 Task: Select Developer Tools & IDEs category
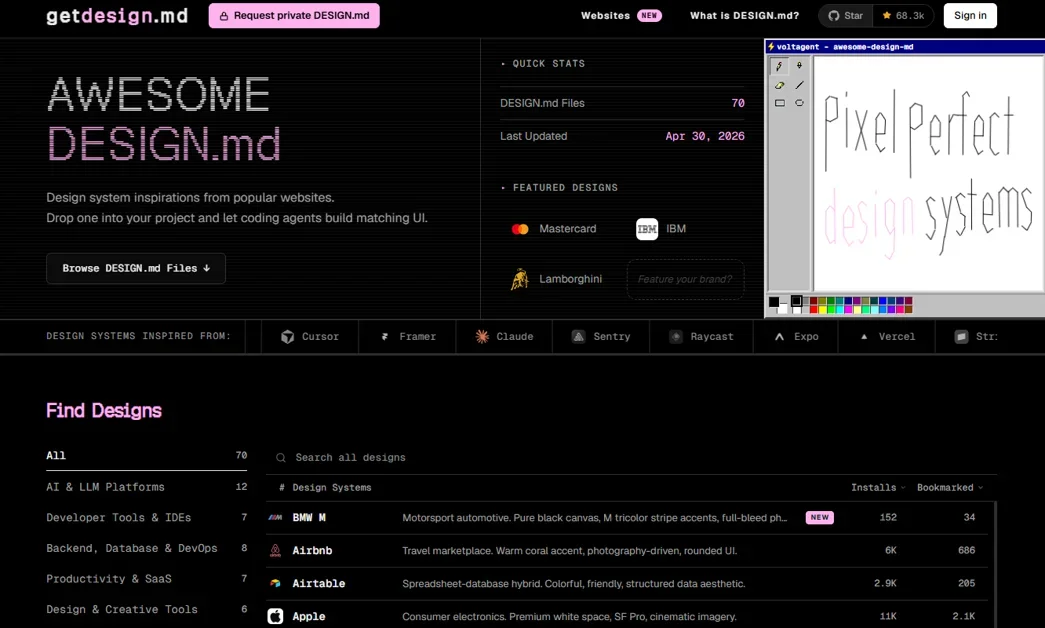[x=147, y=517]
